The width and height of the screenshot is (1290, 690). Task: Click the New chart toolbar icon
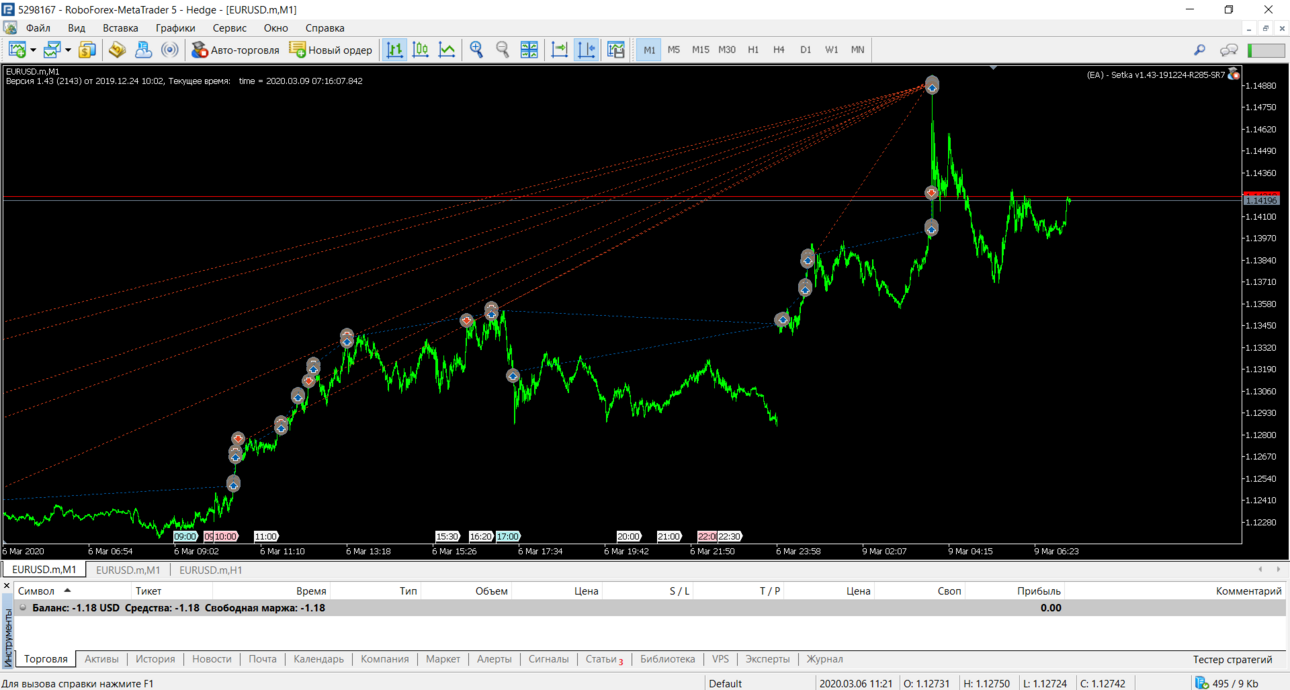(x=17, y=49)
